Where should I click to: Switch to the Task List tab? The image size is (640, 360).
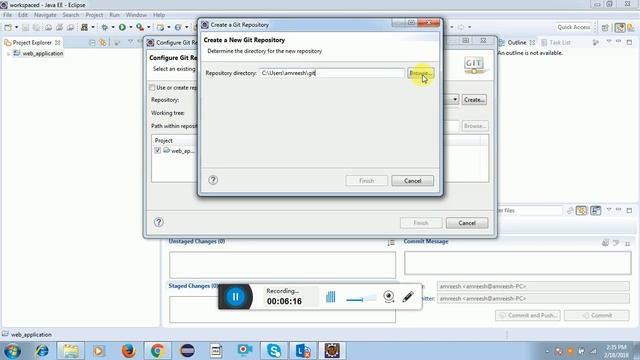(556, 42)
